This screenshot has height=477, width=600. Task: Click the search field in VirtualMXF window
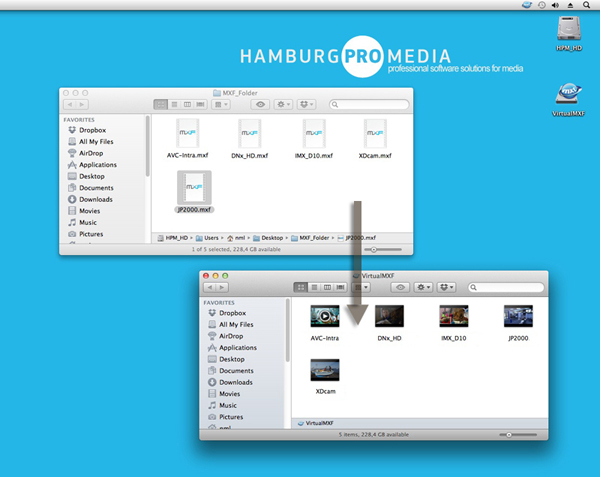tap(506, 287)
